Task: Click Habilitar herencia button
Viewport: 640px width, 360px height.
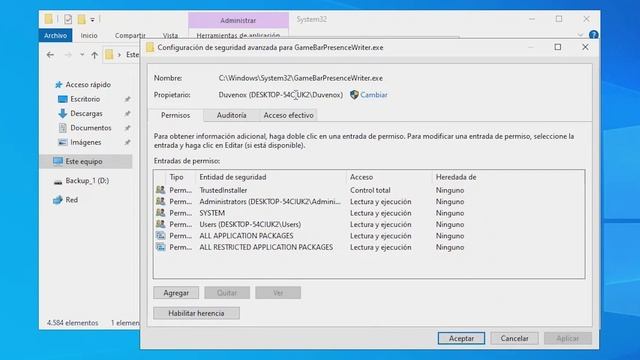Action: [196, 313]
